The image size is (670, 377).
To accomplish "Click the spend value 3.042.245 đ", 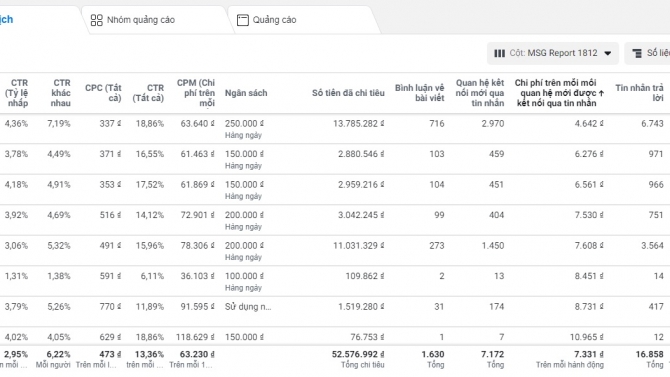I will [361, 215].
